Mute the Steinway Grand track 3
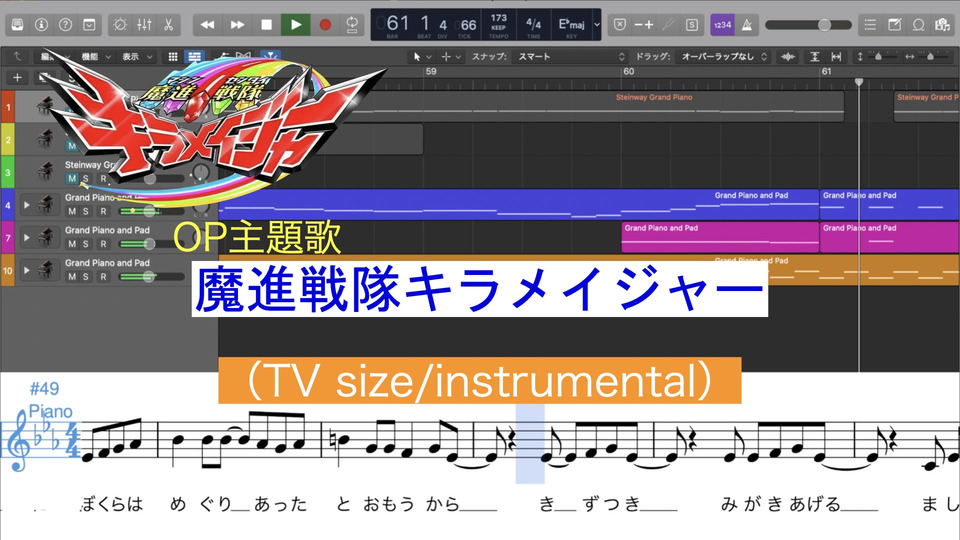Screen dimensions: 960x540 tap(72, 178)
